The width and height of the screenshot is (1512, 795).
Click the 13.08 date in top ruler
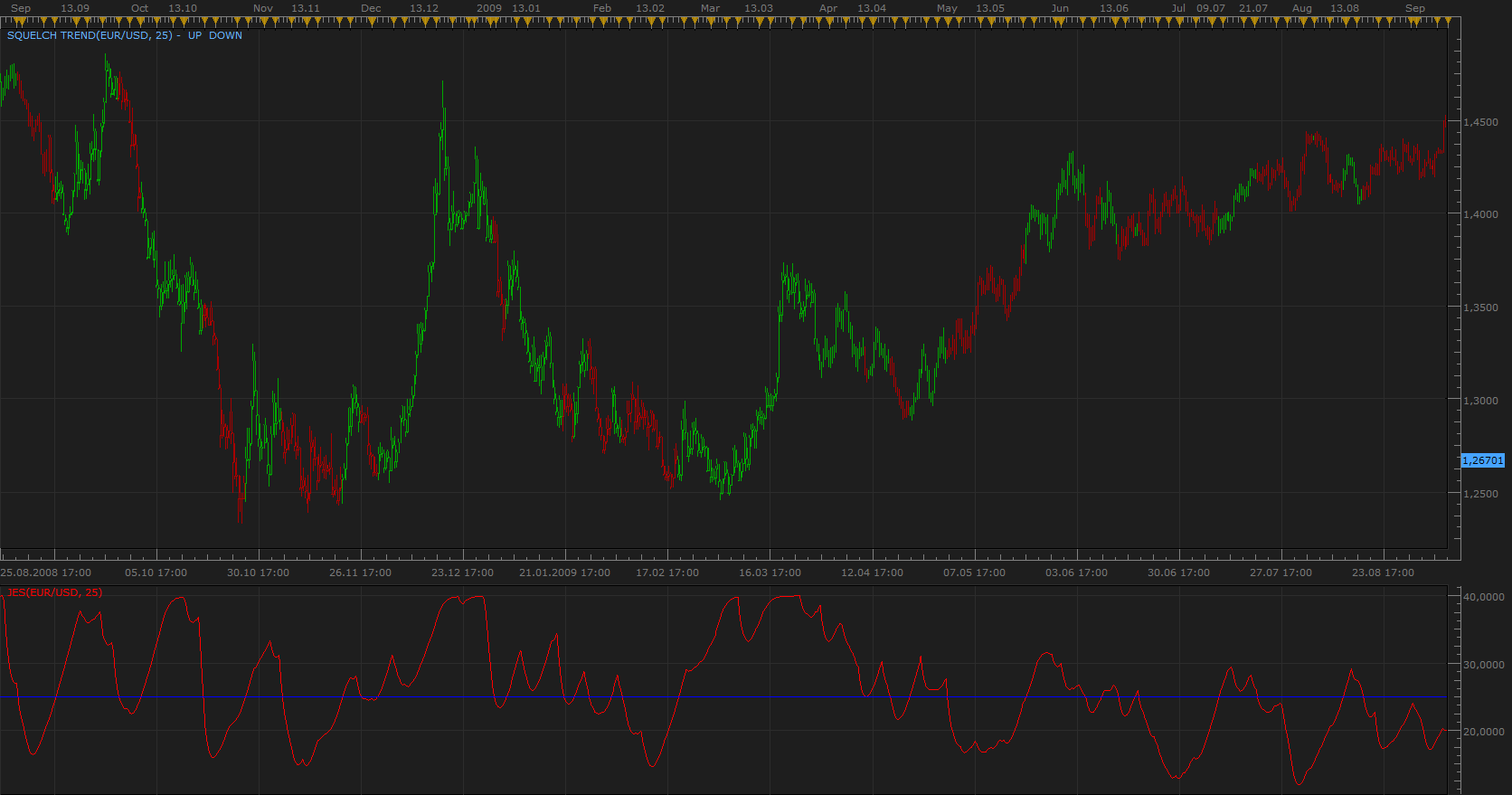click(1345, 8)
